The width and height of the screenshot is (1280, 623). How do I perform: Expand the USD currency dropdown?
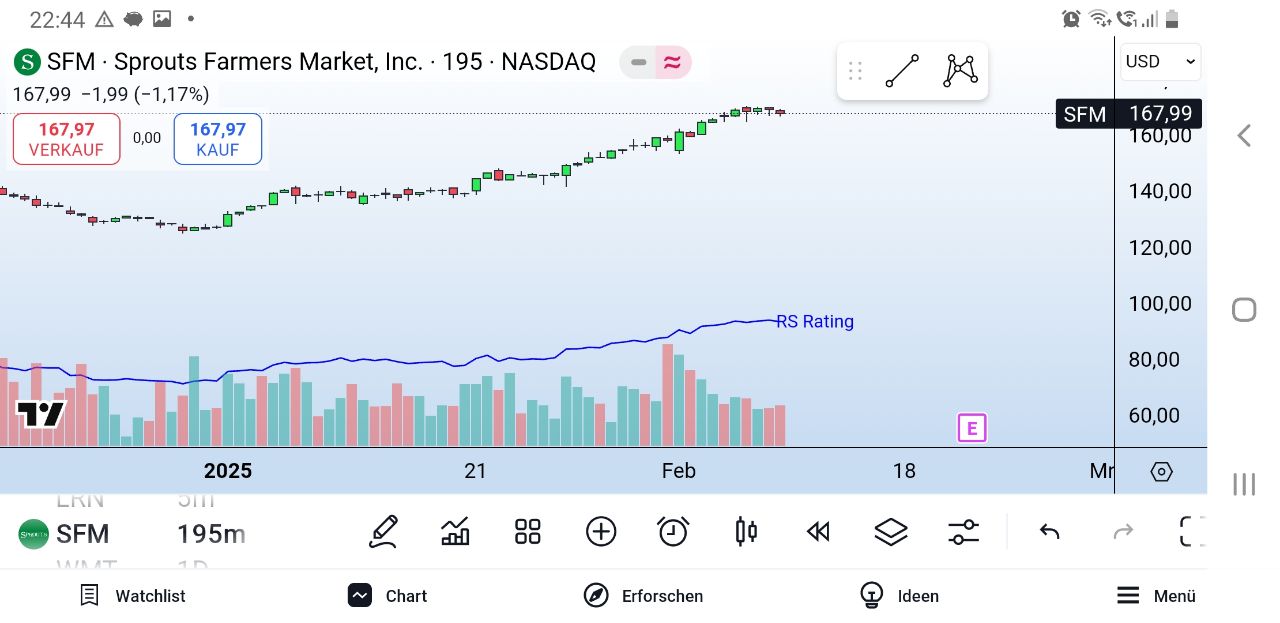[x=1160, y=62]
